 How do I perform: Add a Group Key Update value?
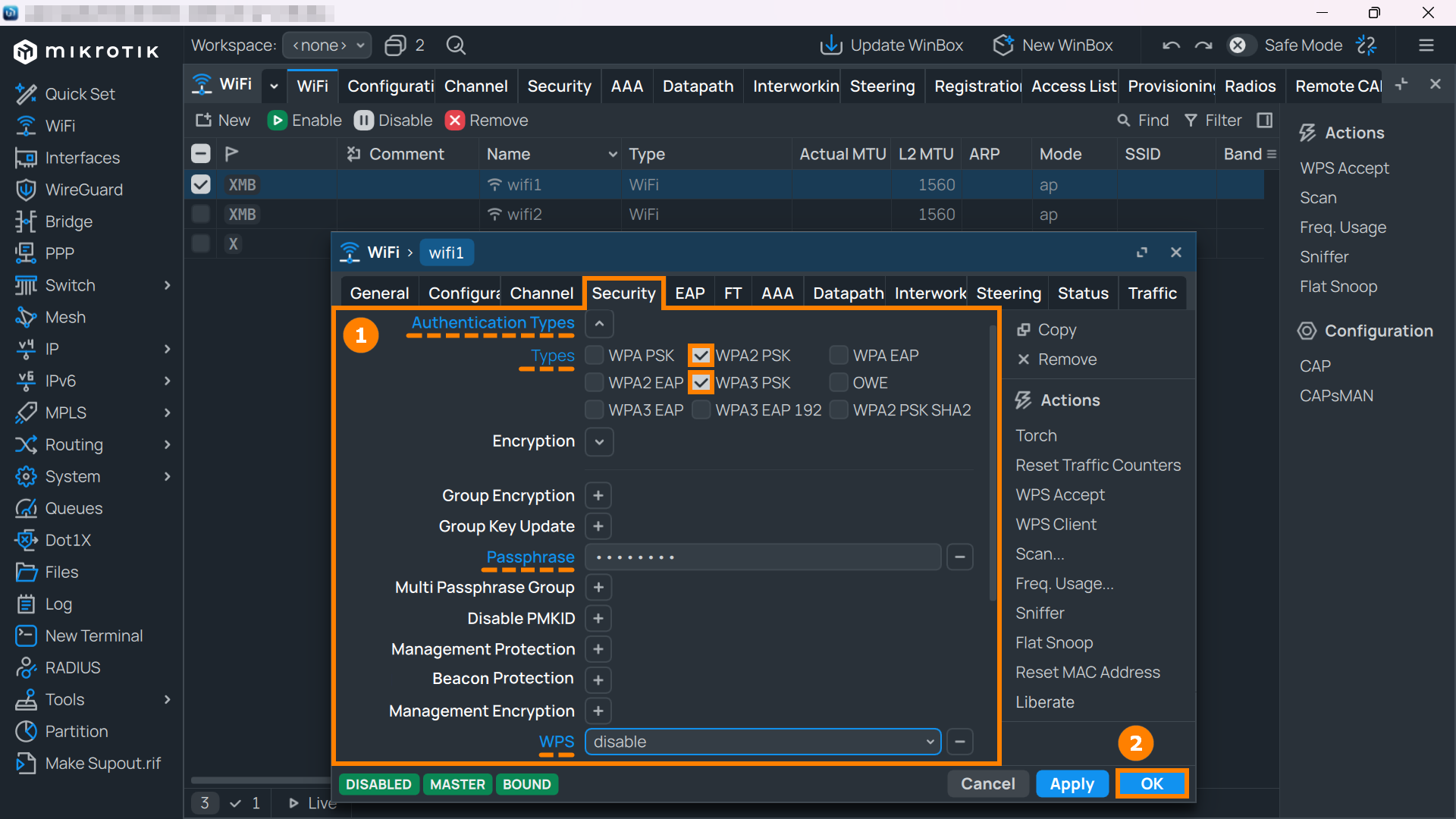[598, 526]
